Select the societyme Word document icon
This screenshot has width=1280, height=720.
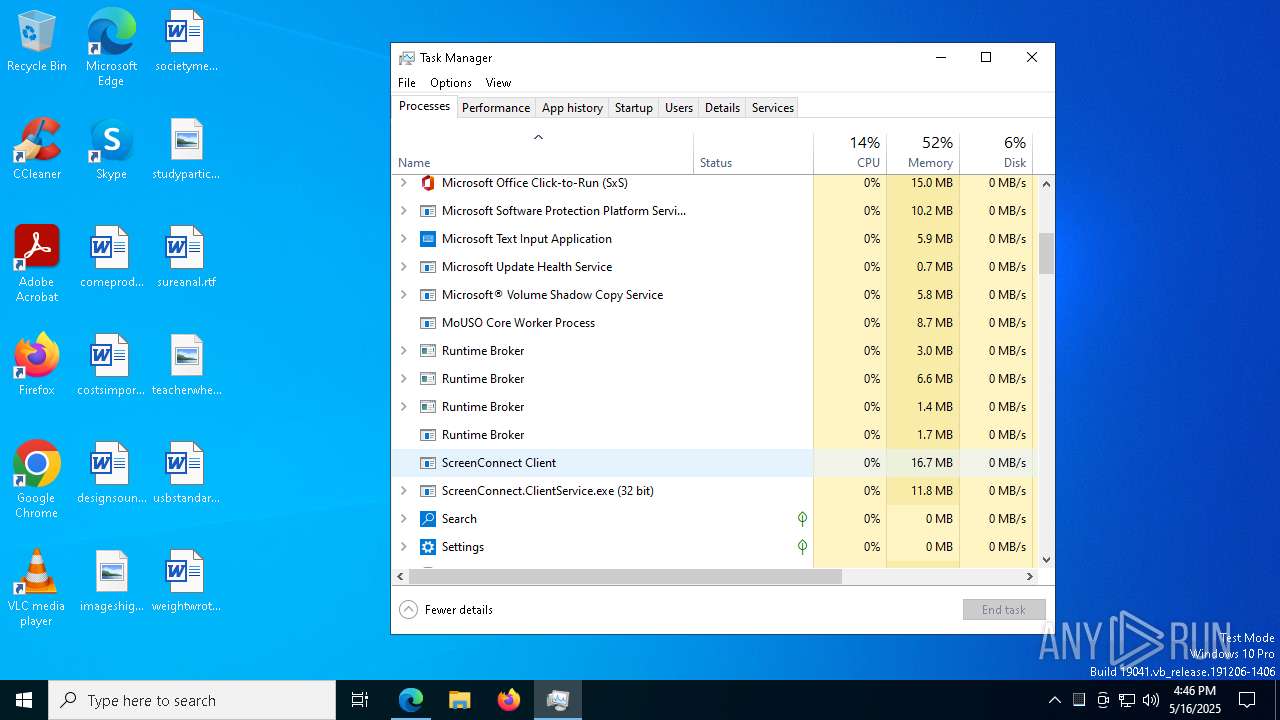[186, 42]
